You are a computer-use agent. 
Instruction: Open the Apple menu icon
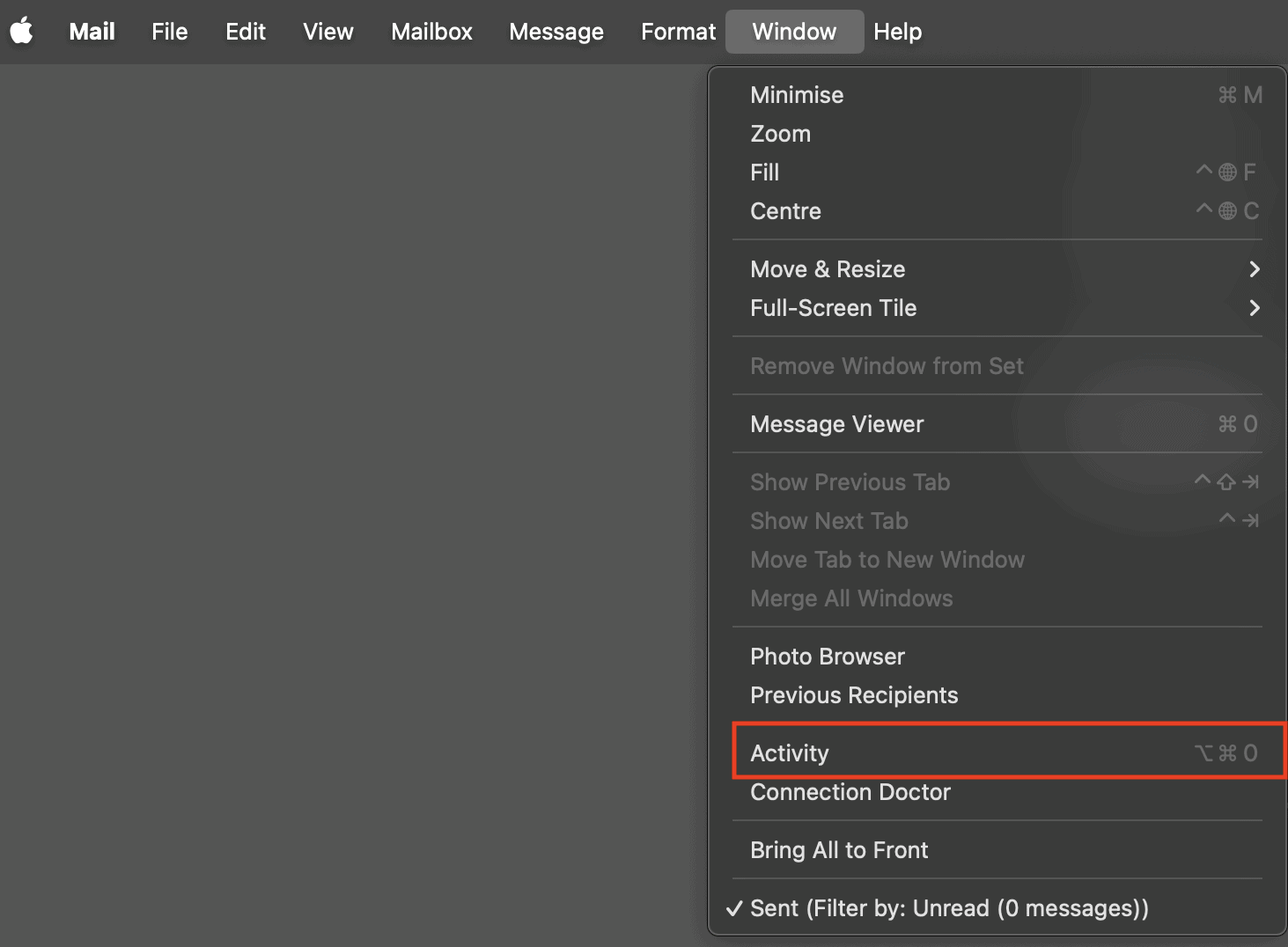coord(22,32)
